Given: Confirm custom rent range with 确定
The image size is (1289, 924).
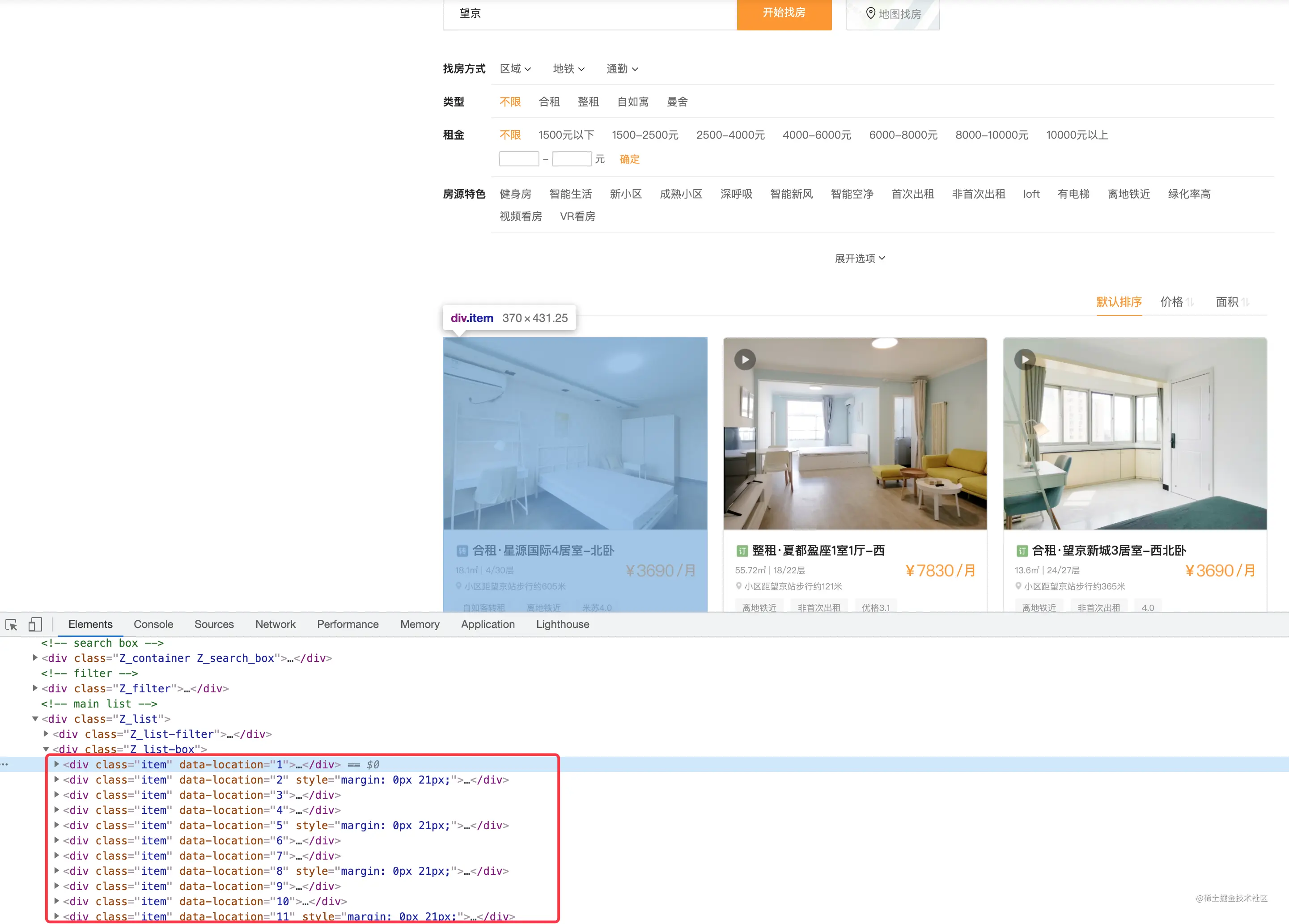Looking at the screenshot, I should [x=630, y=159].
